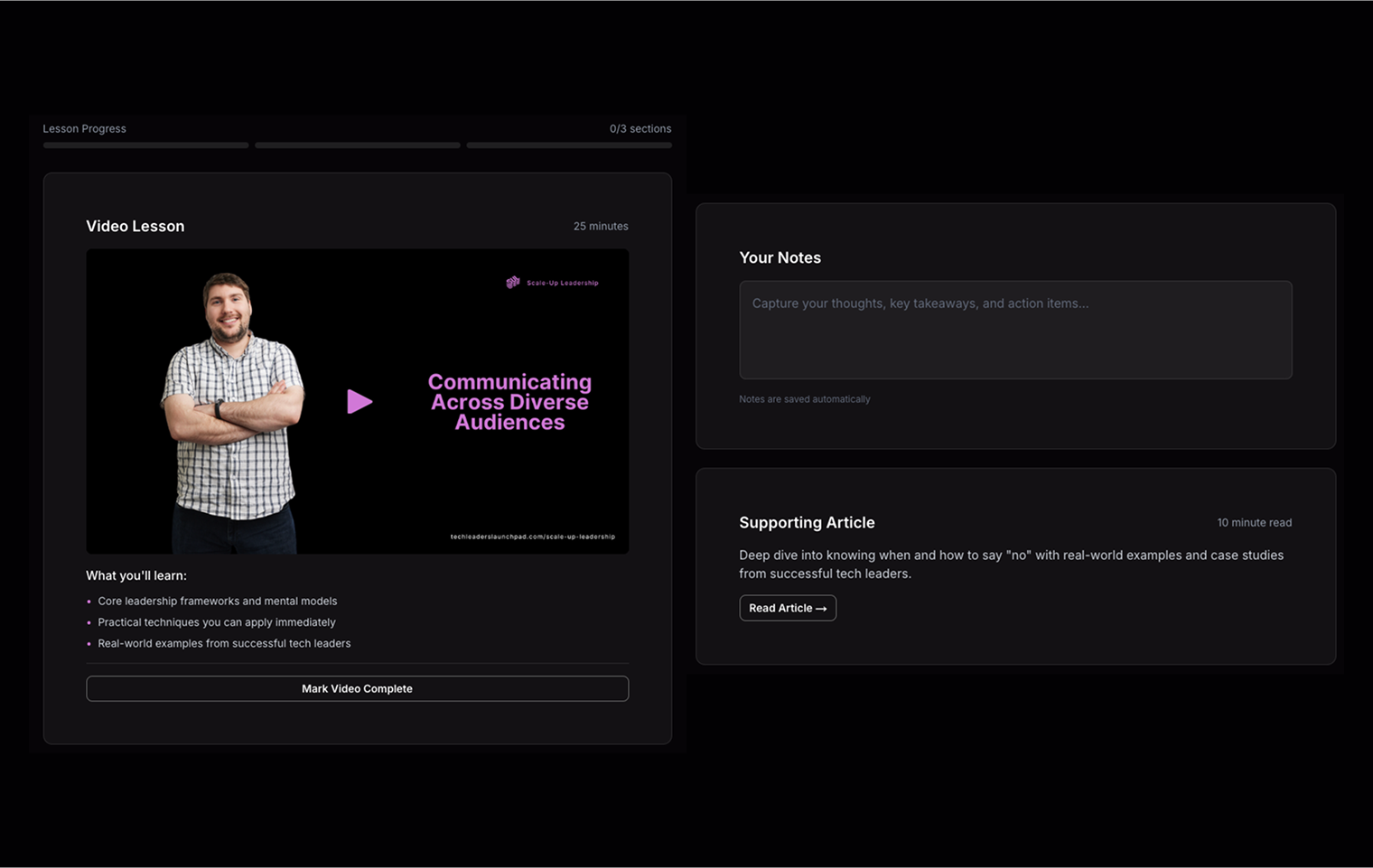The width and height of the screenshot is (1373, 868).
Task: Select the second lesson progress bar segment
Action: click(357, 145)
